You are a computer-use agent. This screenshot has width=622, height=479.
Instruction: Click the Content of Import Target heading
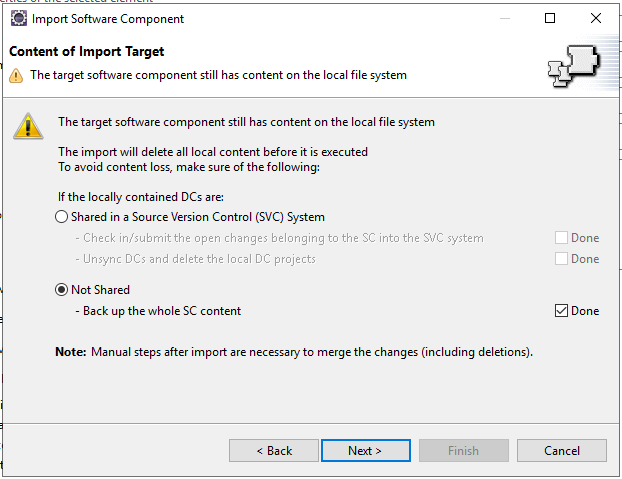pos(86,52)
